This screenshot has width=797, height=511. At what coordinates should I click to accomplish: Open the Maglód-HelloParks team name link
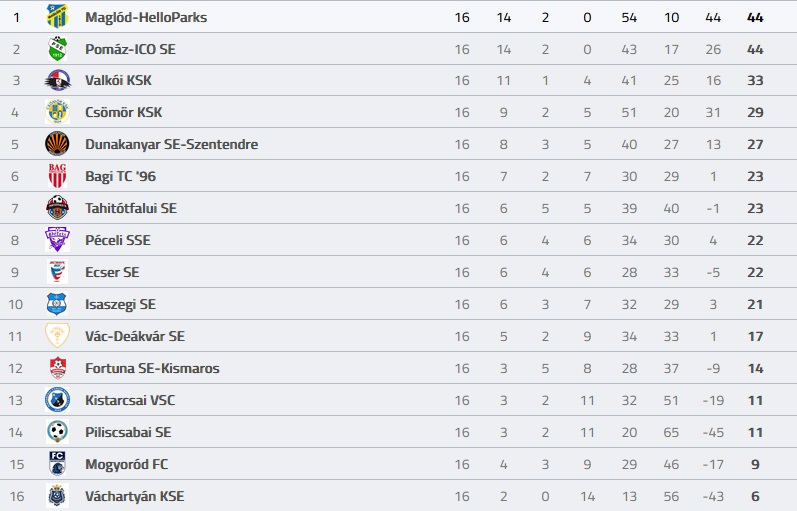point(146,17)
